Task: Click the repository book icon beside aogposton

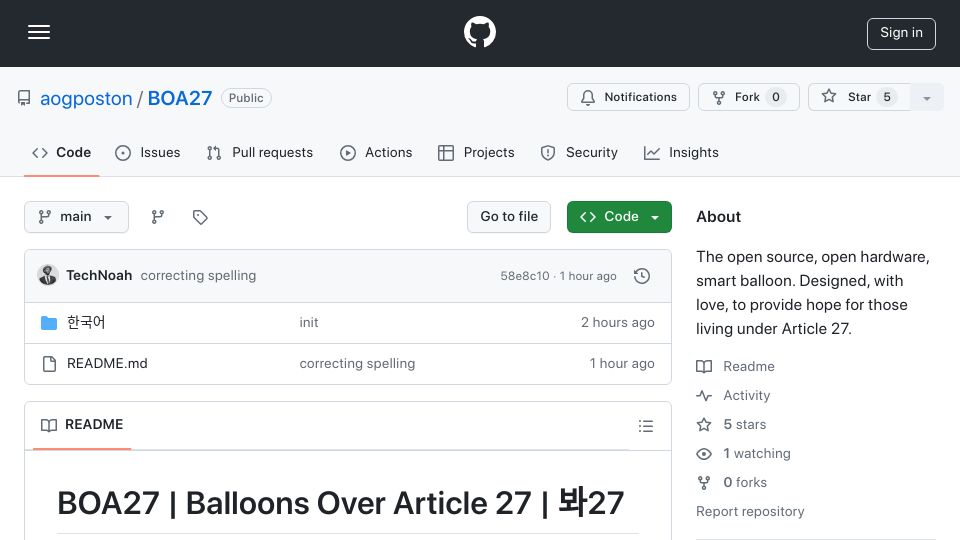Action: (24, 98)
